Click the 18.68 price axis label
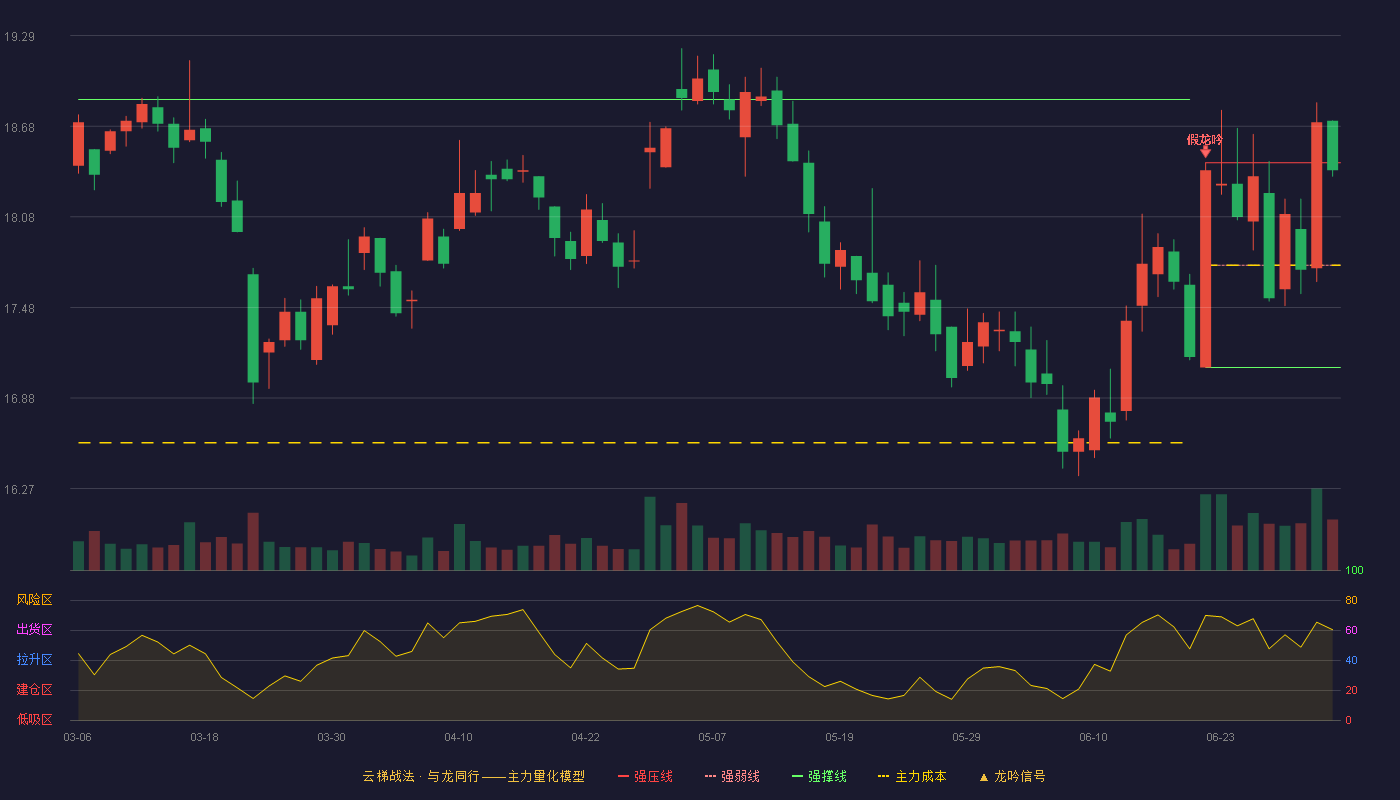This screenshot has height=800, width=1400. [19, 127]
